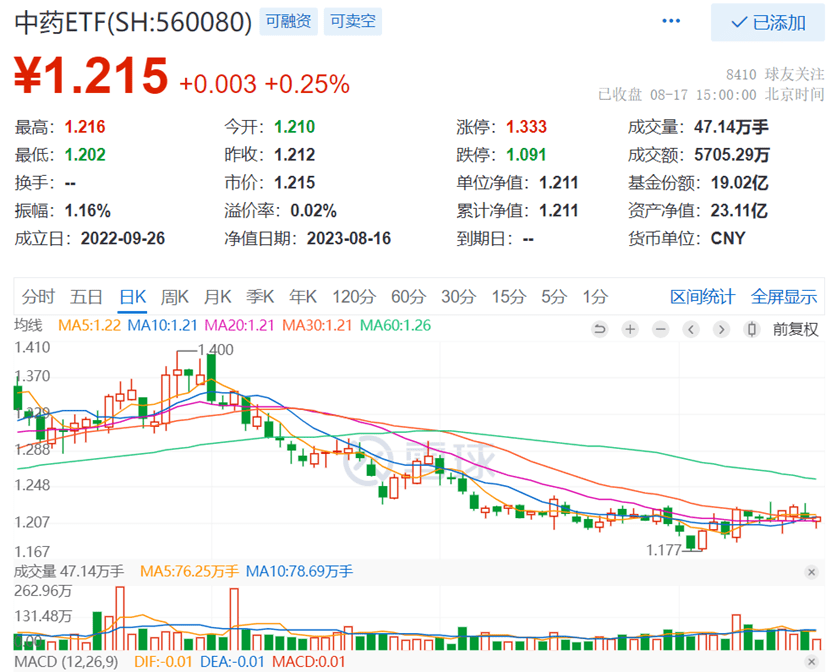Zoom out the chart with minus icon

click(660, 328)
